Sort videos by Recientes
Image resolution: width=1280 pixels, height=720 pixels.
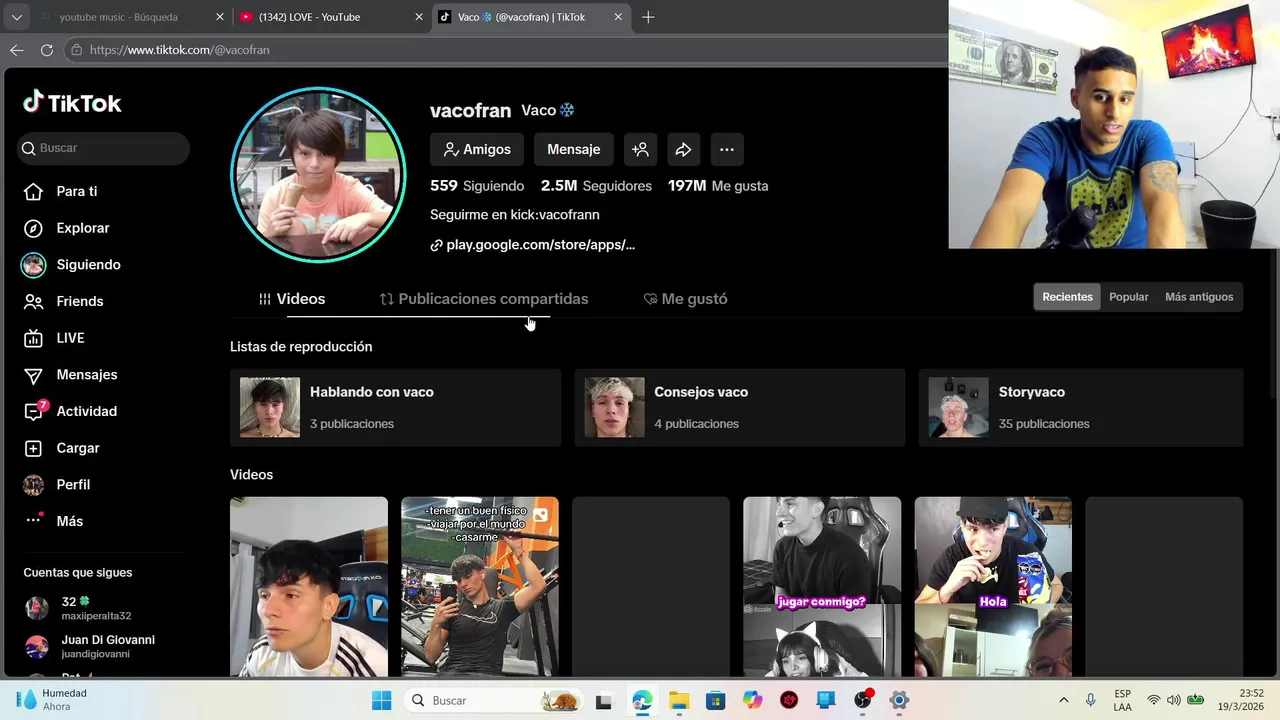[1067, 297]
